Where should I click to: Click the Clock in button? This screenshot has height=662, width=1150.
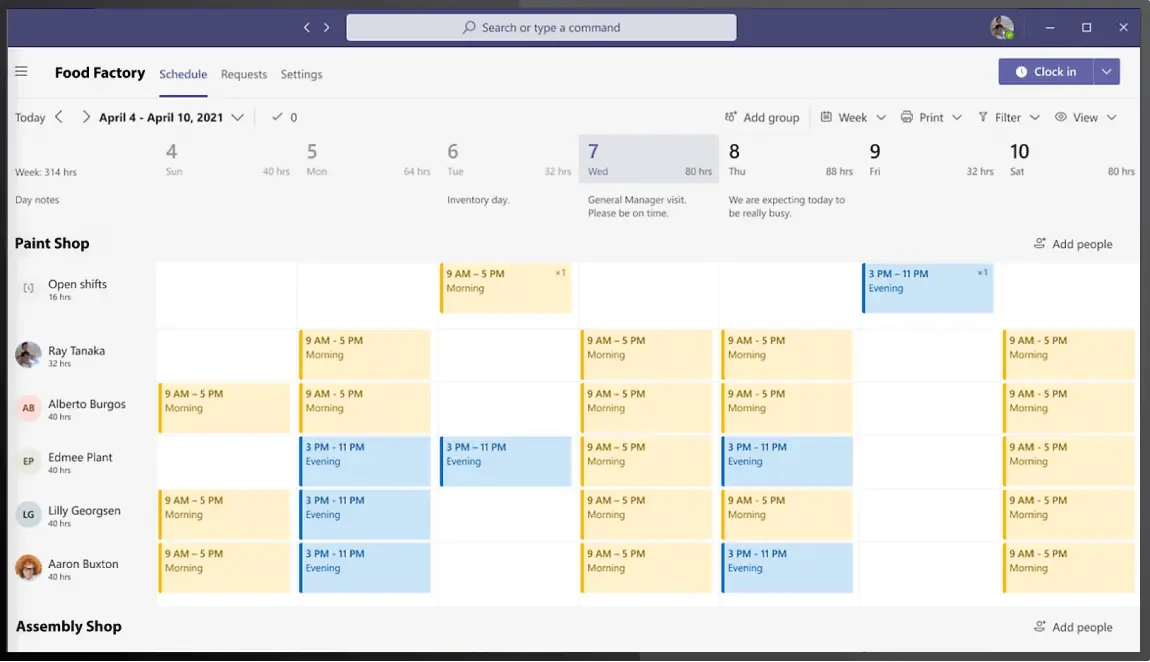coord(1045,72)
